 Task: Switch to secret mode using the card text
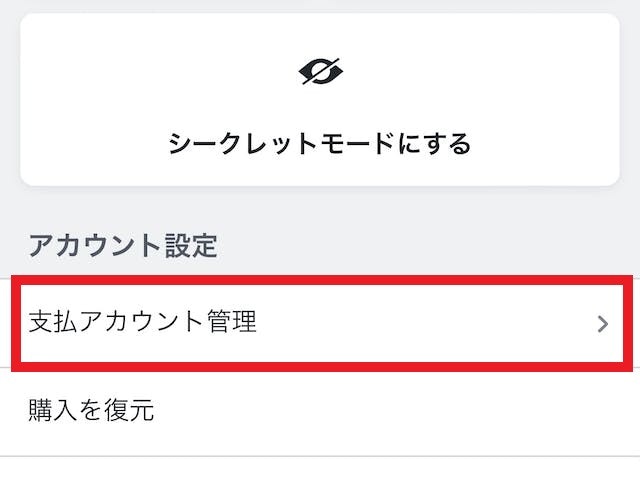coord(320,144)
